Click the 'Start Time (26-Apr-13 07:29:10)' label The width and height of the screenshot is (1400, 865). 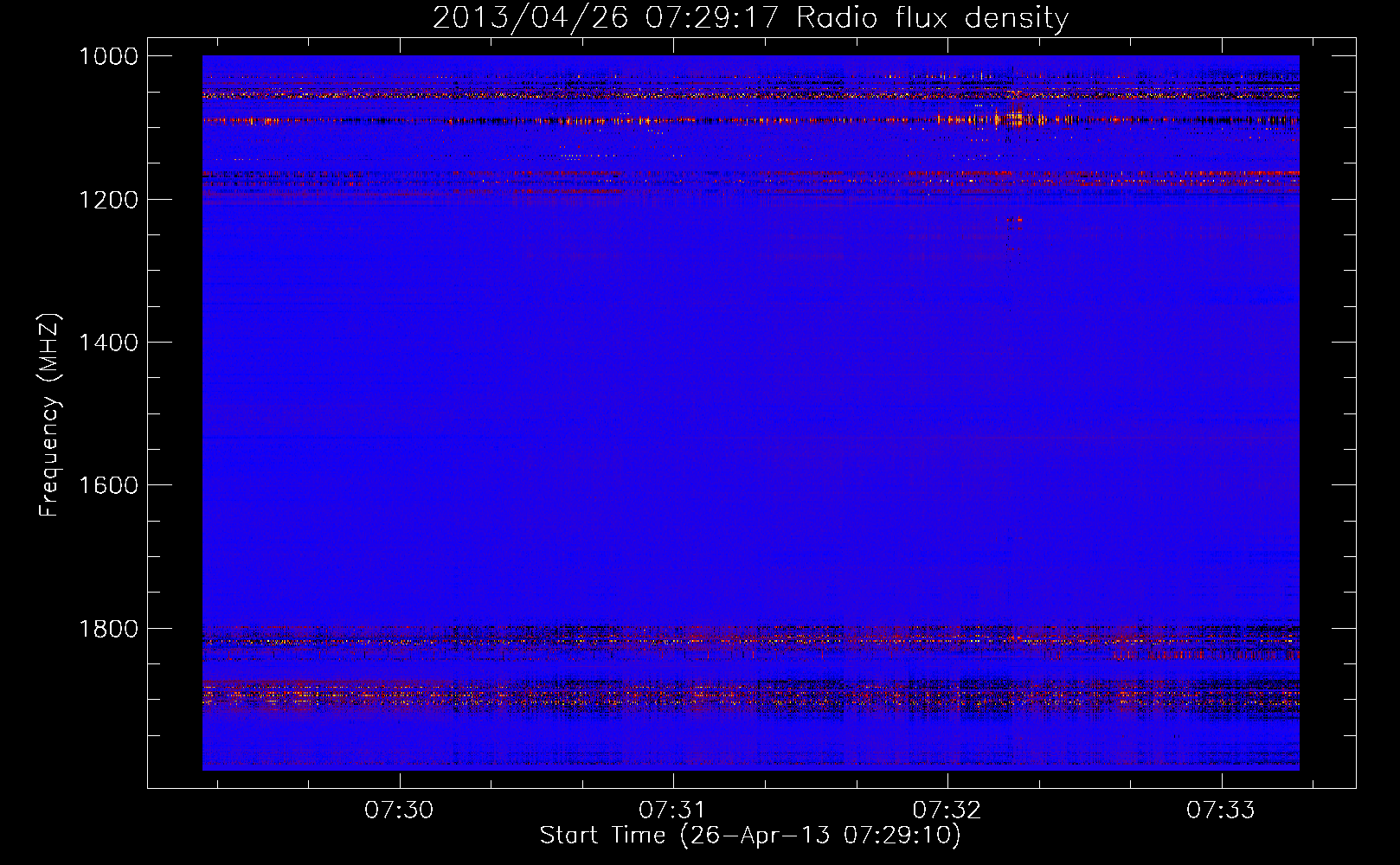coord(750,836)
